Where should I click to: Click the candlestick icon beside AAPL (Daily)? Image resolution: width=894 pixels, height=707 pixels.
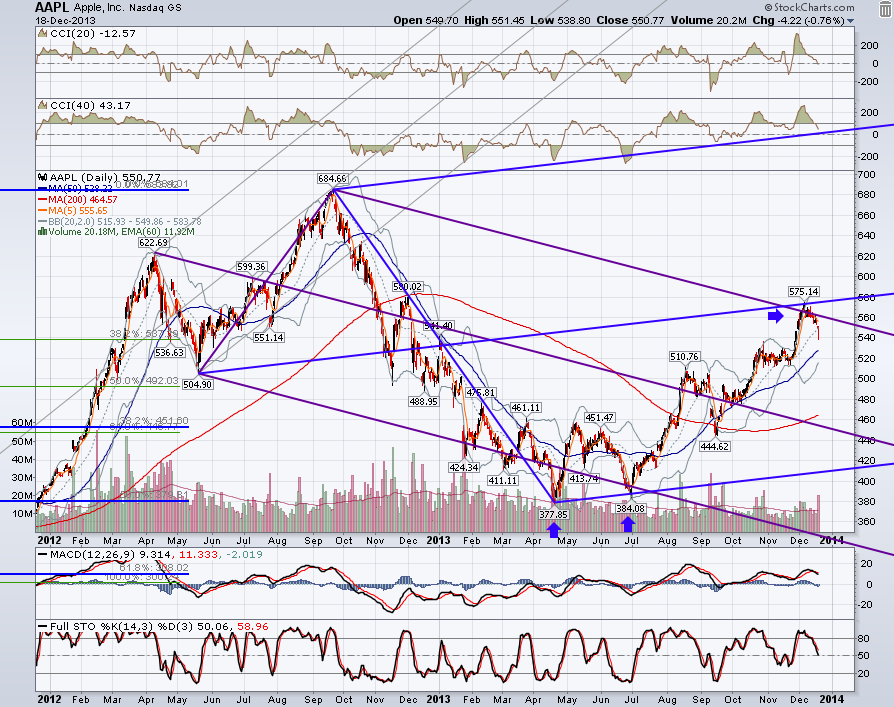click(42, 177)
